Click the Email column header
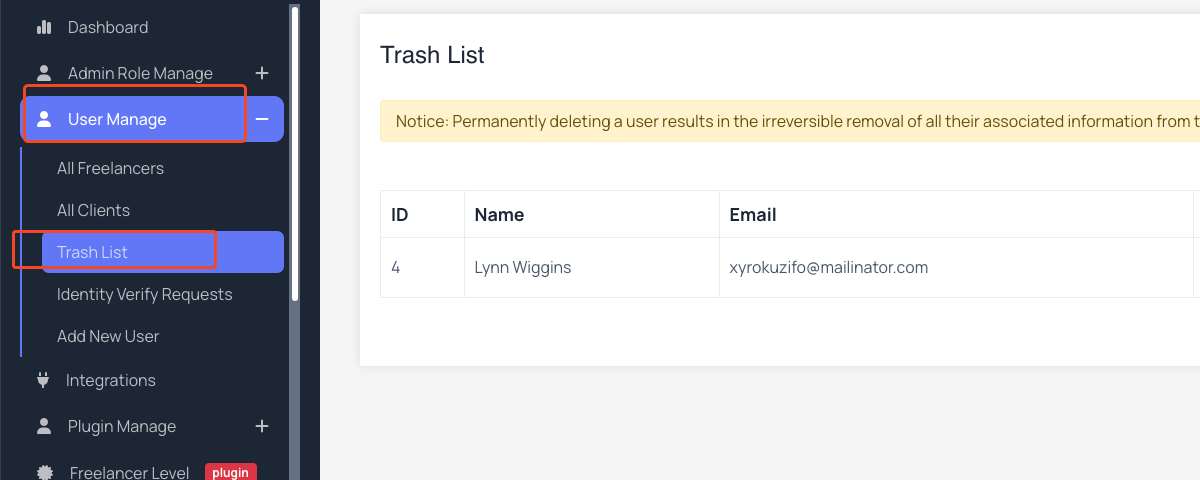 coord(753,214)
